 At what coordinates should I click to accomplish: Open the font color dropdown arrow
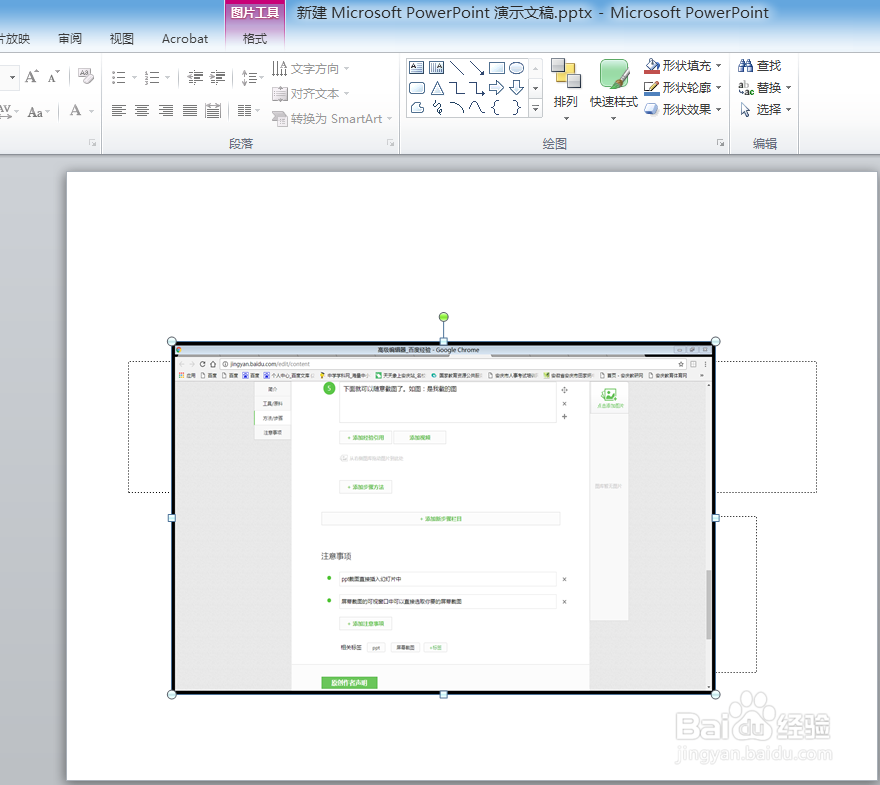tap(91, 111)
